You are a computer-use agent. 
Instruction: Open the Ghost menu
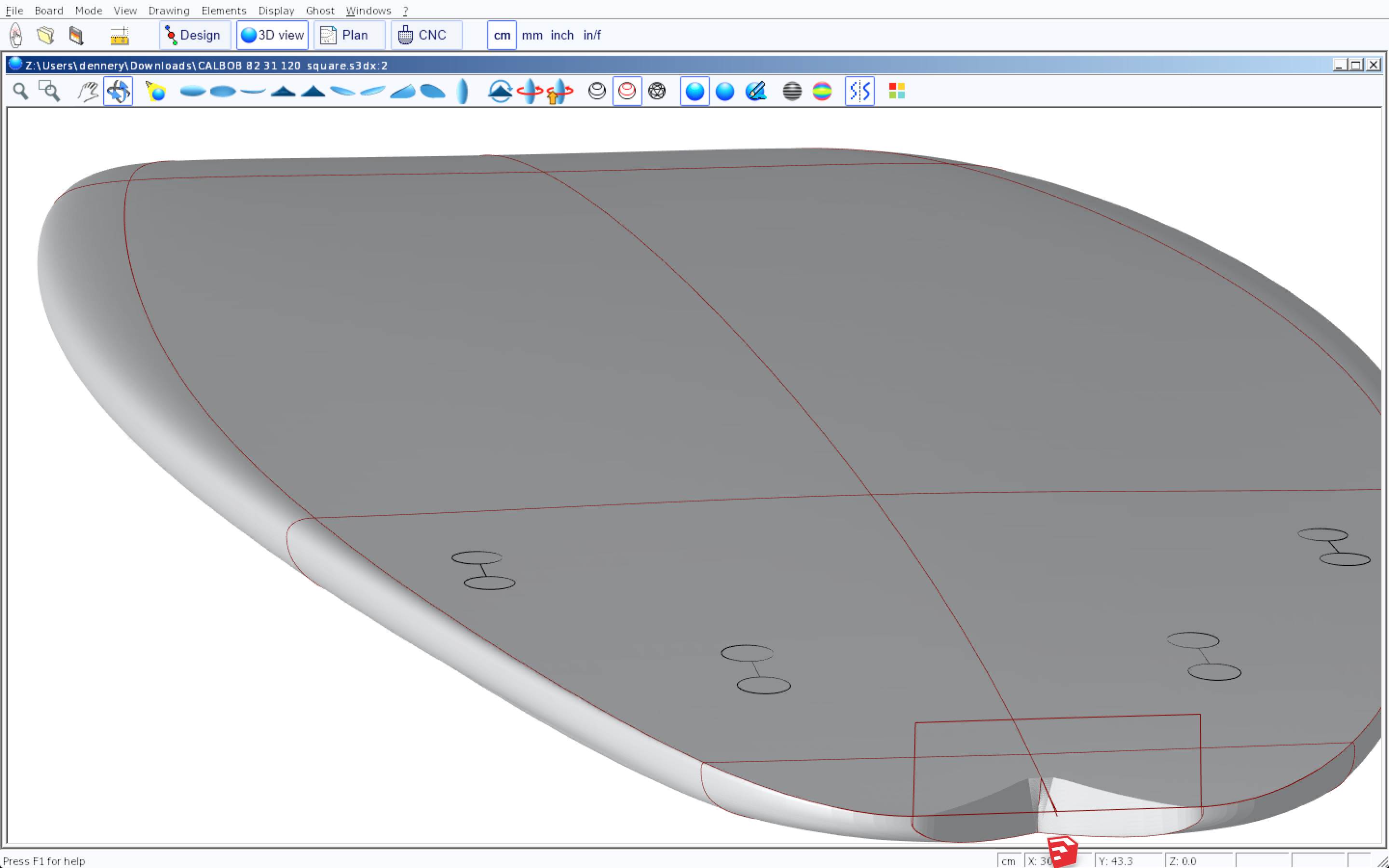point(320,10)
